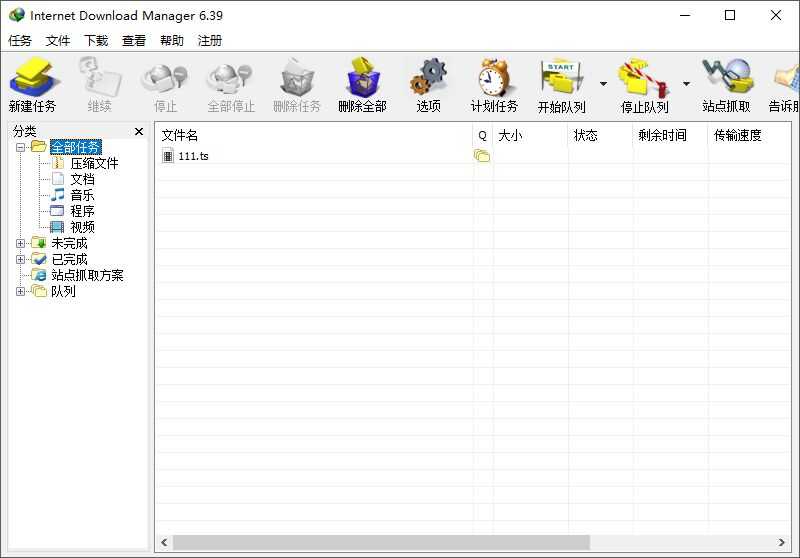Select the 文档 category
800x558 pixels.
82,179
